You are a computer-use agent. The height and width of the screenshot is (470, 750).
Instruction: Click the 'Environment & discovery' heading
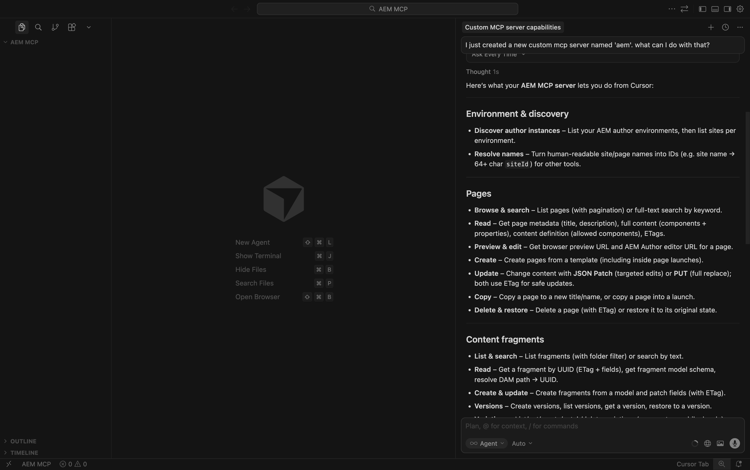pos(517,114)
